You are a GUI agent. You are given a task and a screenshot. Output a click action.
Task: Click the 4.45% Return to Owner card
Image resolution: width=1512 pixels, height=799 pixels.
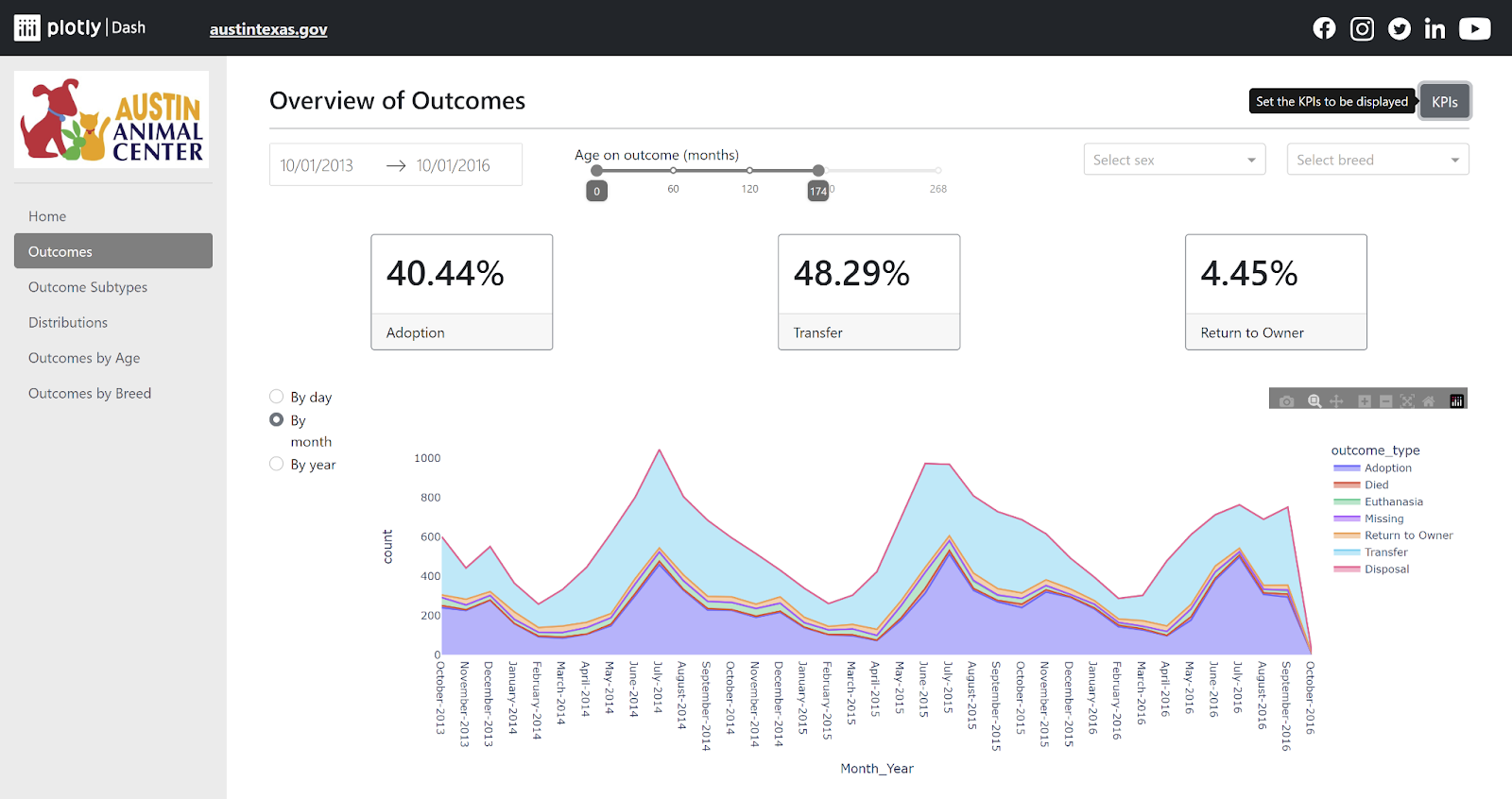point(1277,292)
